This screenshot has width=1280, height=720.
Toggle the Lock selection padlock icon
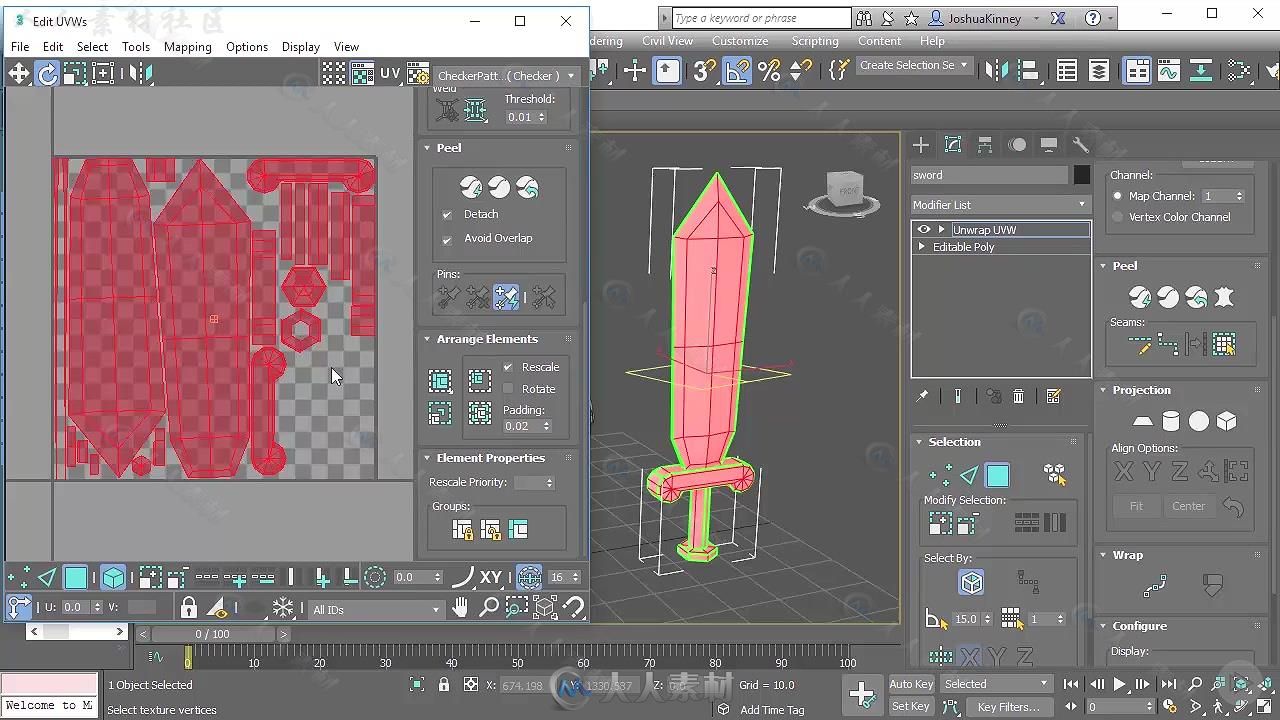pos(189,607)
